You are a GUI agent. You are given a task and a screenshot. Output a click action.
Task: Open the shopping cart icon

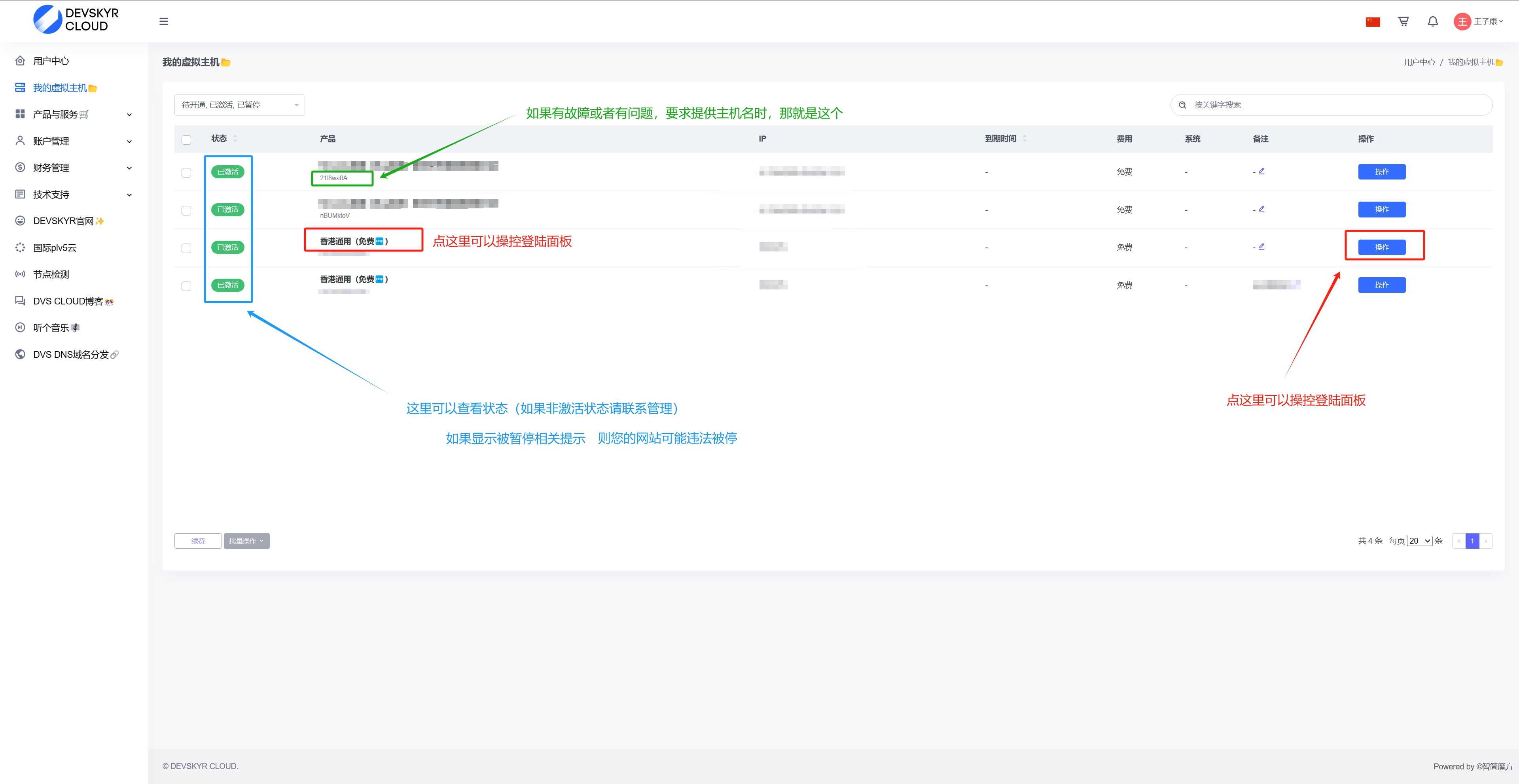[x=1403, y=21]
